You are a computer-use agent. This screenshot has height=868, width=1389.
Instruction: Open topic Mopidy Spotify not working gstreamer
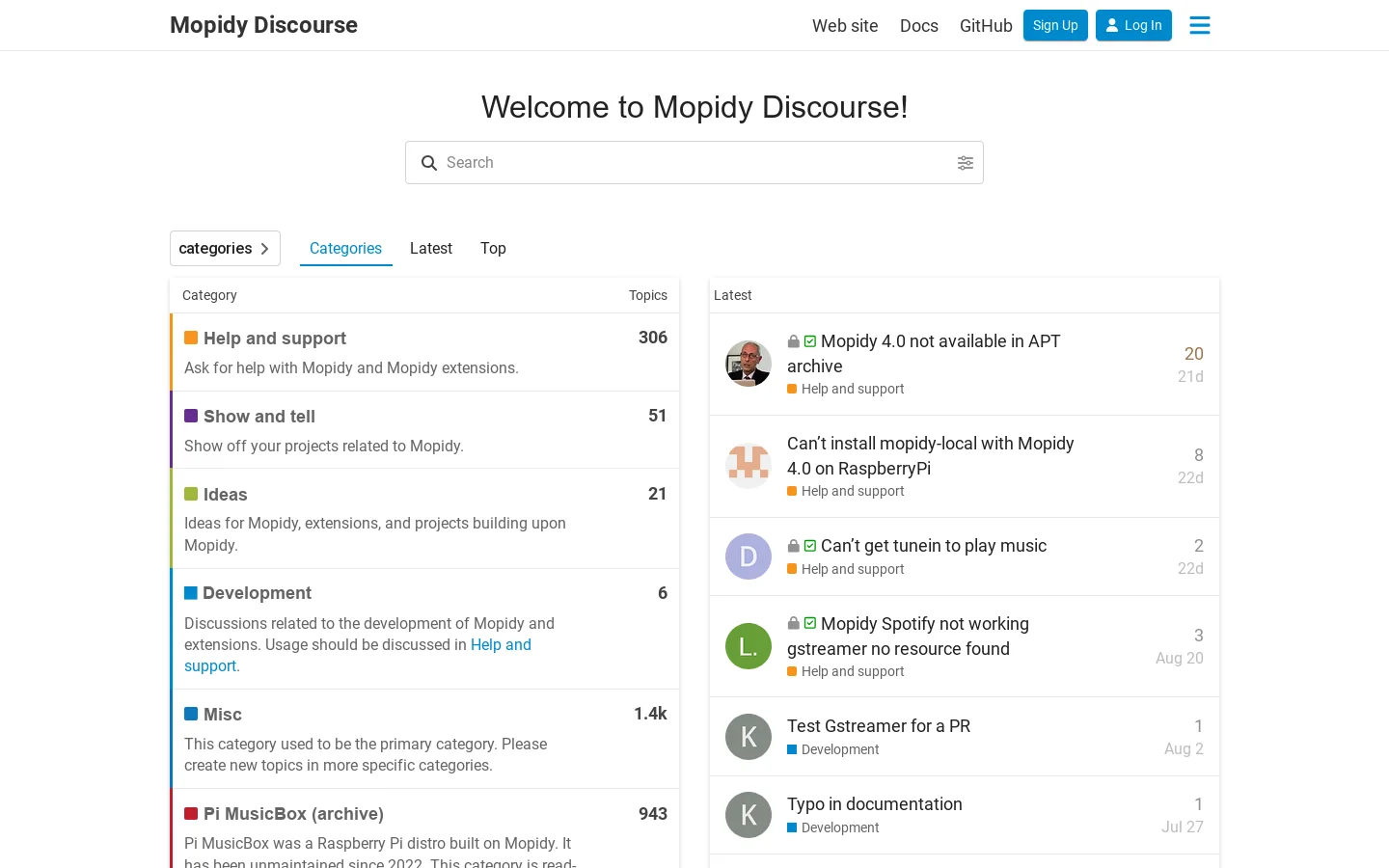(x=909, y=637)
